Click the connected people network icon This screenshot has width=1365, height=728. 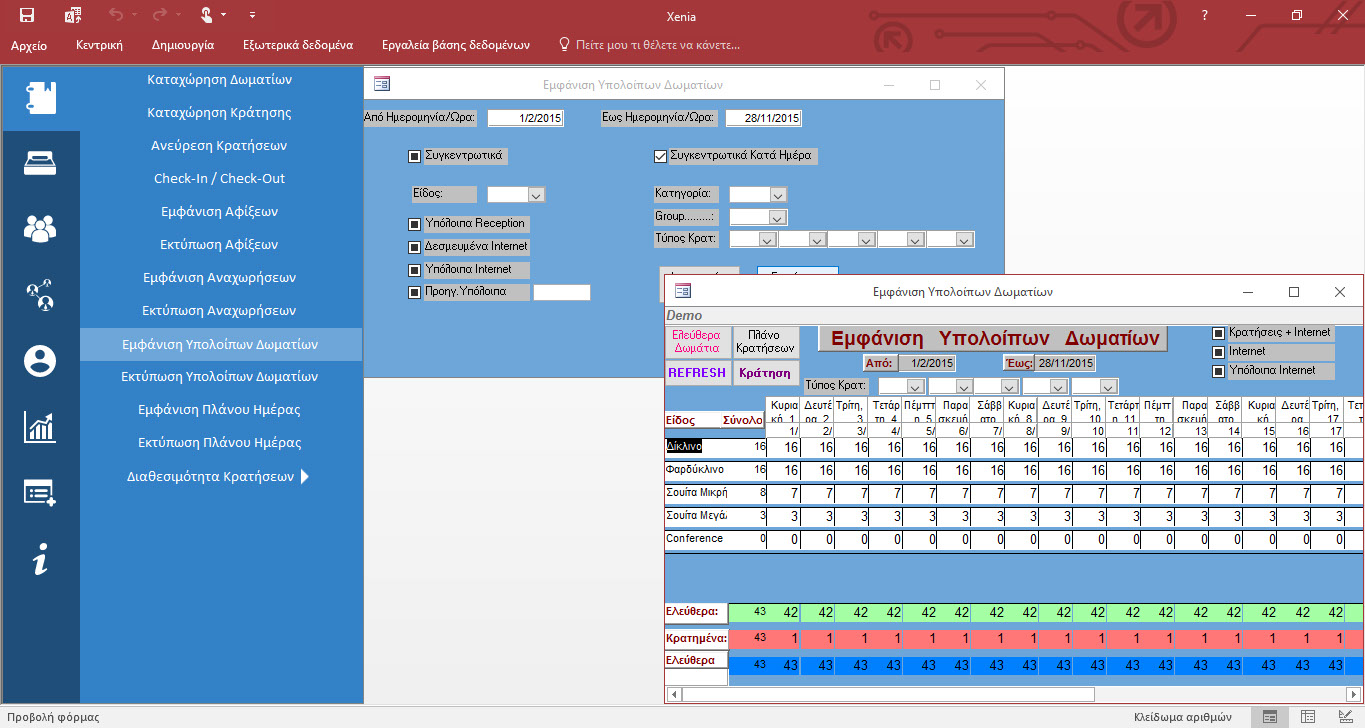click(x=40, y=295)
